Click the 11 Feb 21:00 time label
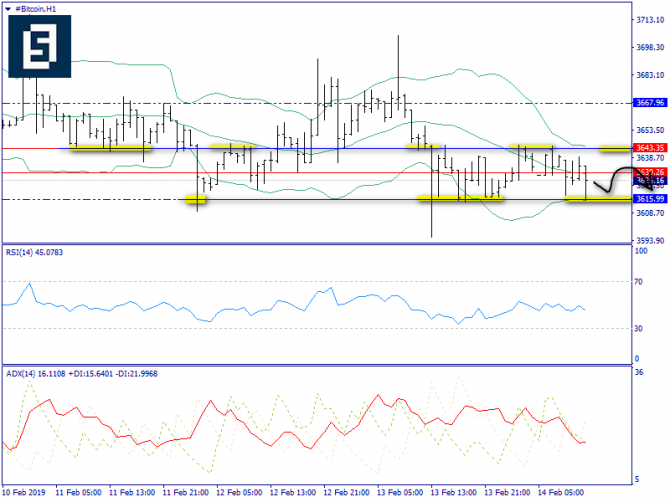Image resolution: width=670 pixels, height=502 pixels. pos(186,493)
